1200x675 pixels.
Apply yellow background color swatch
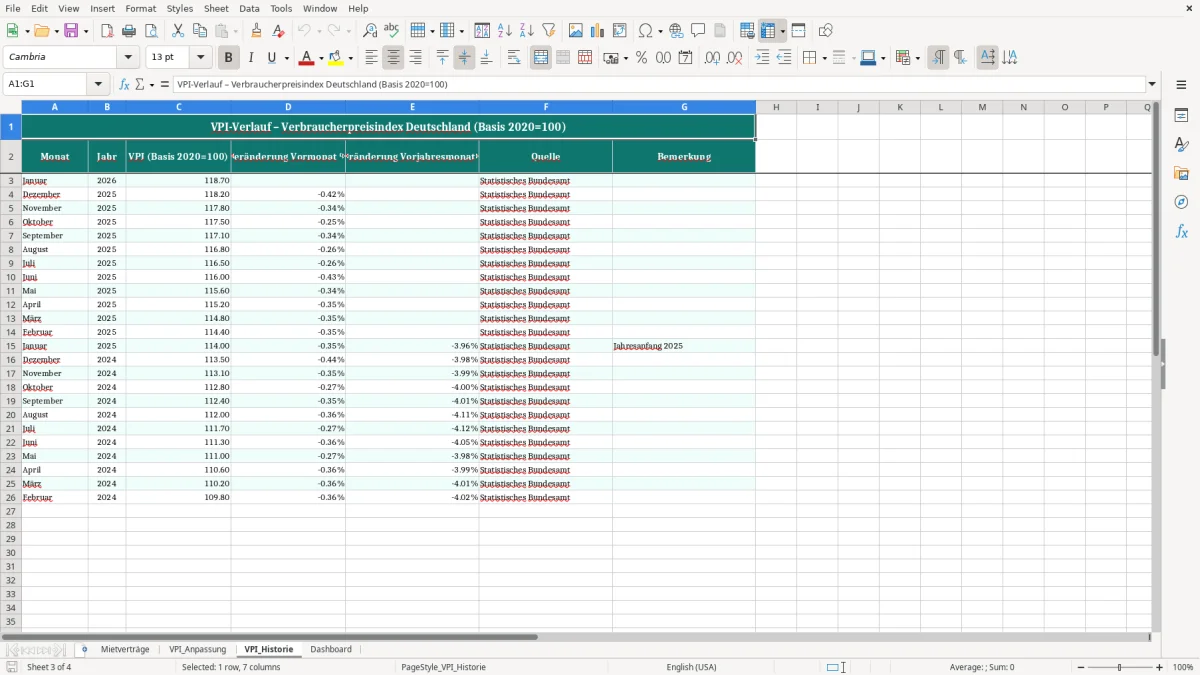pos(336,58)
